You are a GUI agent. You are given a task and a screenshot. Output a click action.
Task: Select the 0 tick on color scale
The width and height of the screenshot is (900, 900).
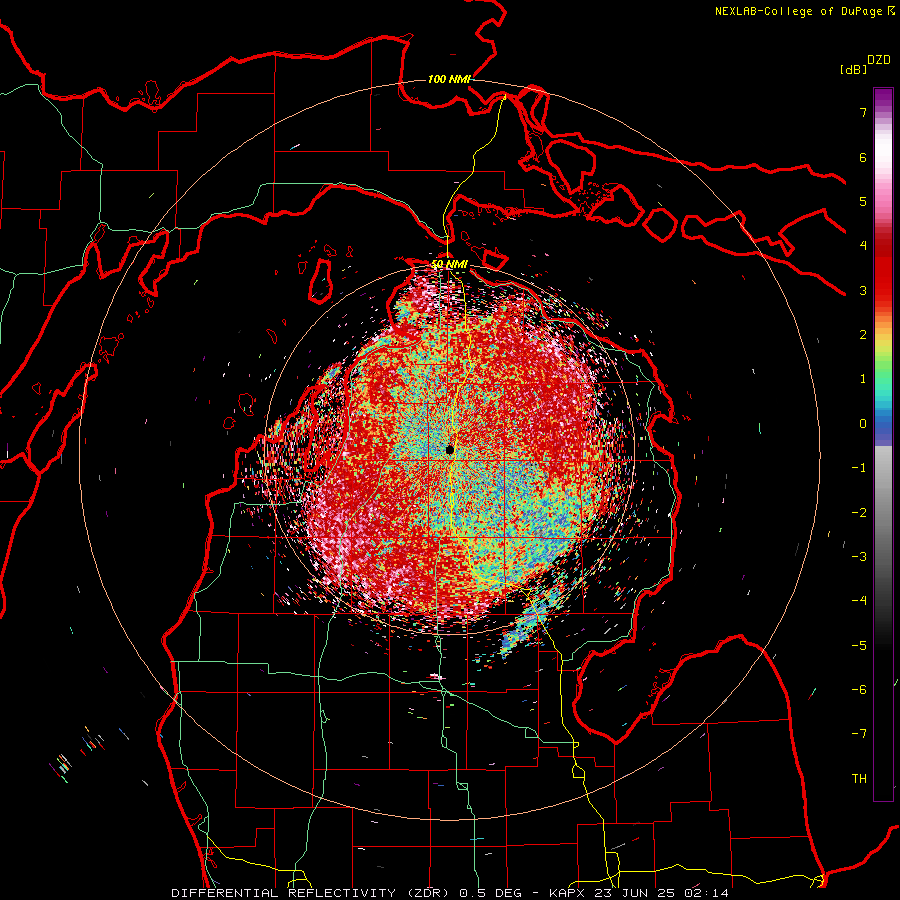click(863, 424)
